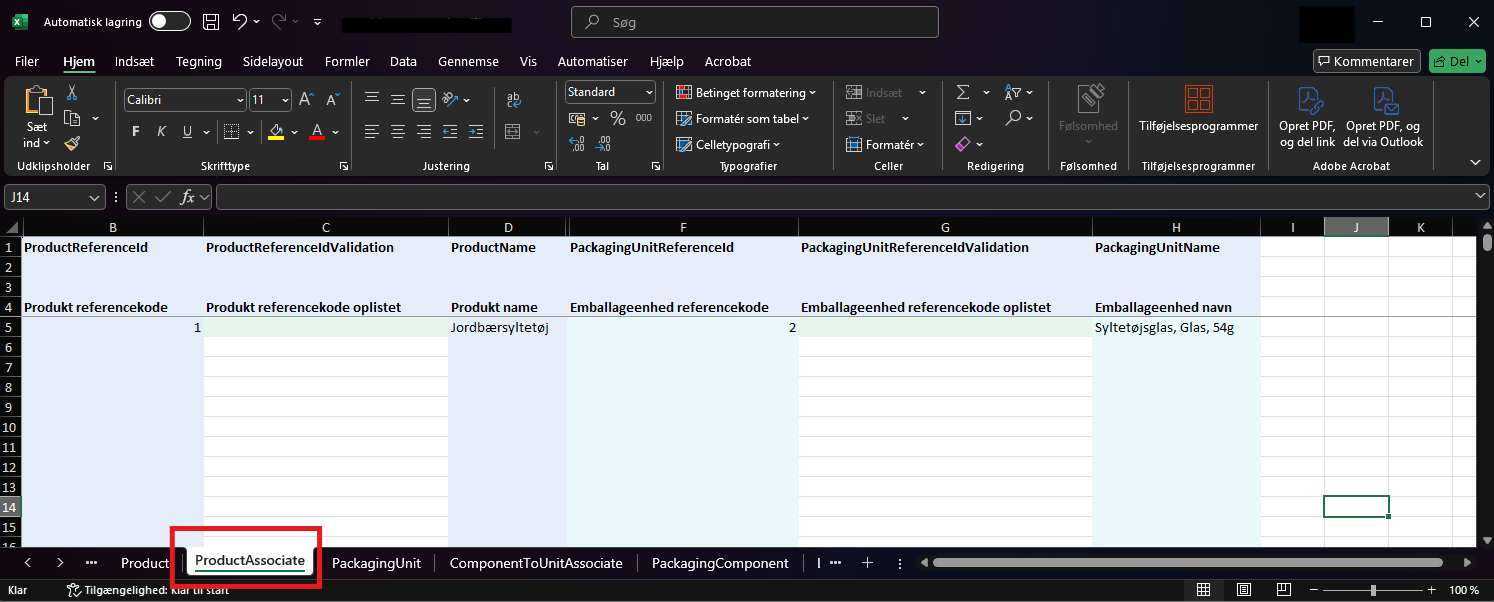Open Find and Select magnifier icon

tap(1013, 118)
